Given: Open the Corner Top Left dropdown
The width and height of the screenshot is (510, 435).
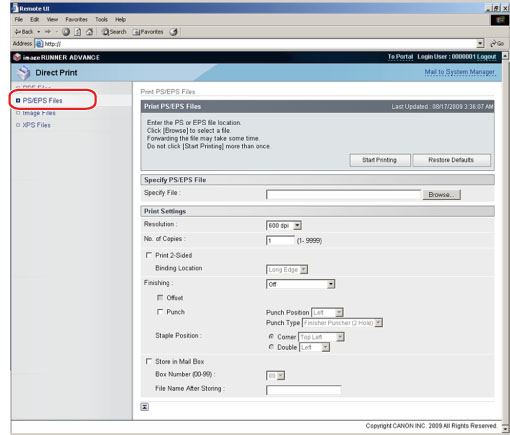Looking at the screenshot, I should 321,337.
